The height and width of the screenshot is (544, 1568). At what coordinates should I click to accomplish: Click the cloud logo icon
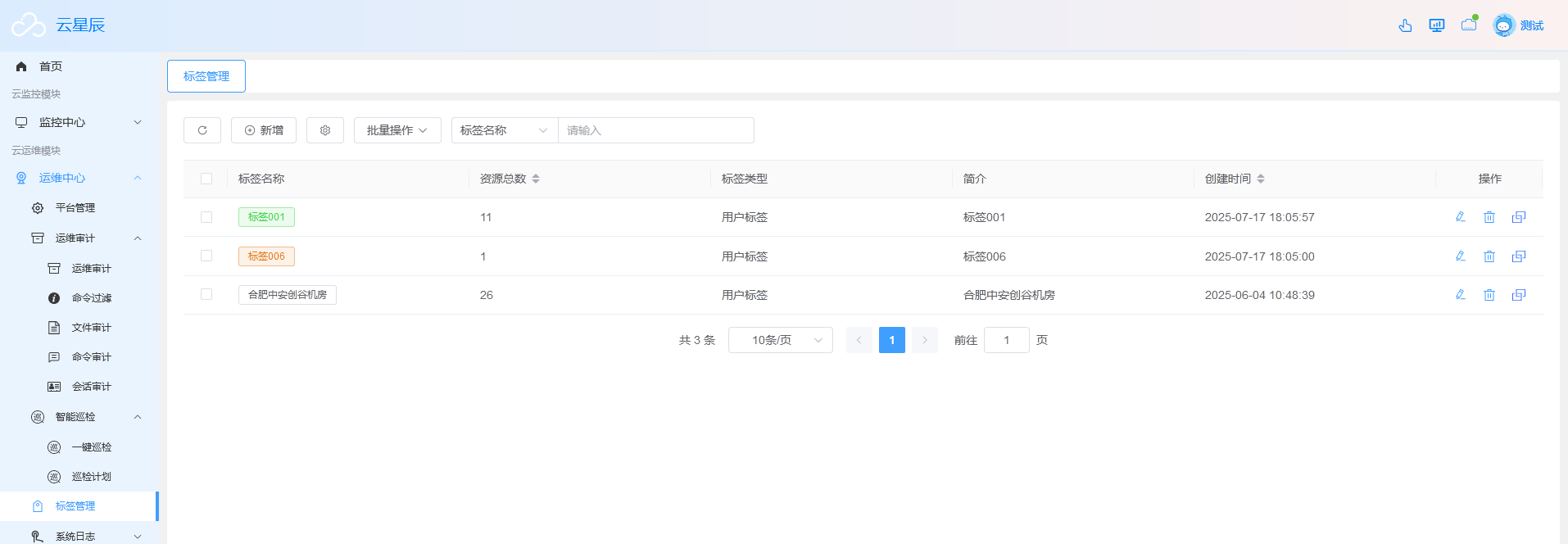29,25
